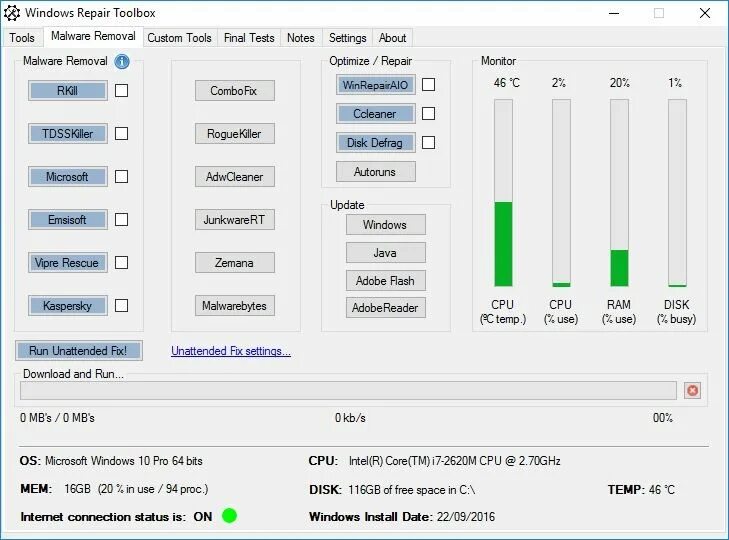Open AdwCleaner
The image size is (729, 540).
coord(235,177)
